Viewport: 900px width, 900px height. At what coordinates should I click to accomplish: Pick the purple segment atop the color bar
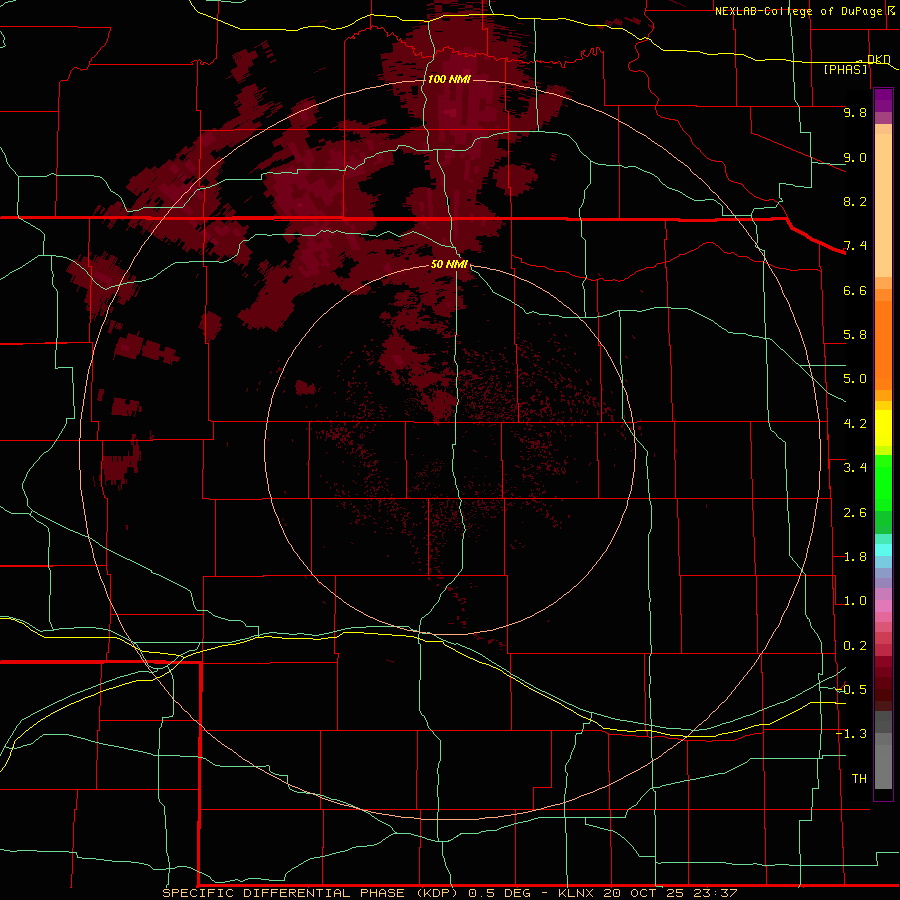[x=883, y=100]
